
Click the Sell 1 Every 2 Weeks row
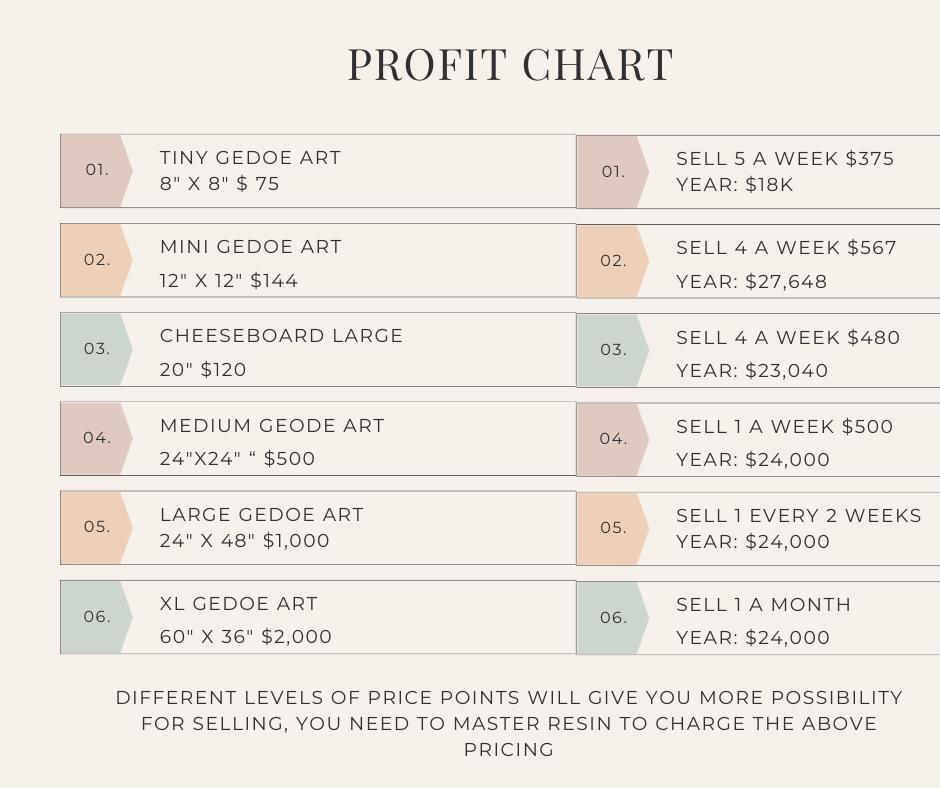click(x=758, y=529)
